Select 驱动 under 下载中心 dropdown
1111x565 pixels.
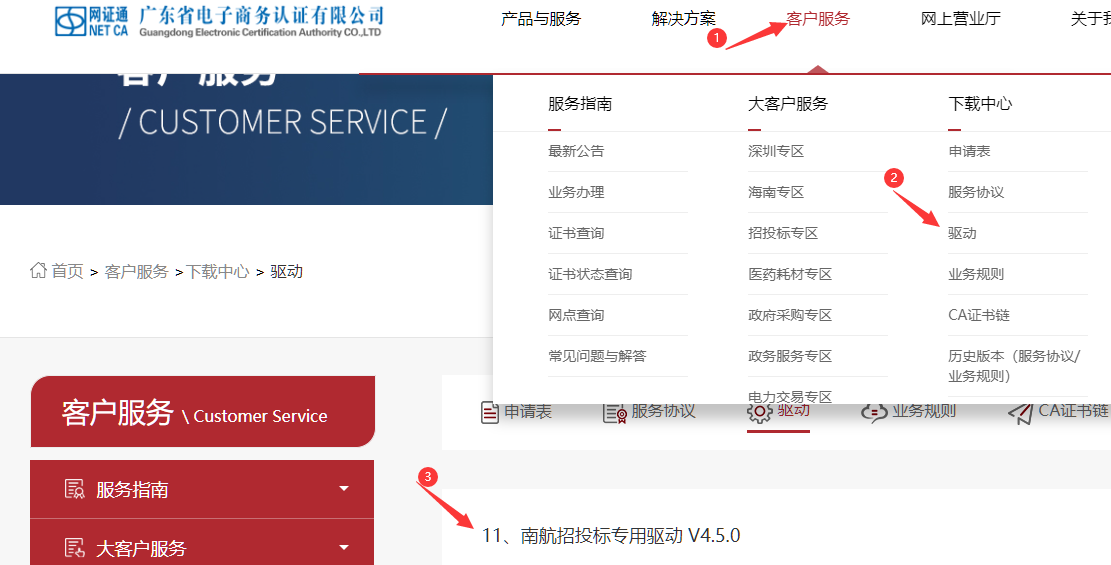[962, 233]
